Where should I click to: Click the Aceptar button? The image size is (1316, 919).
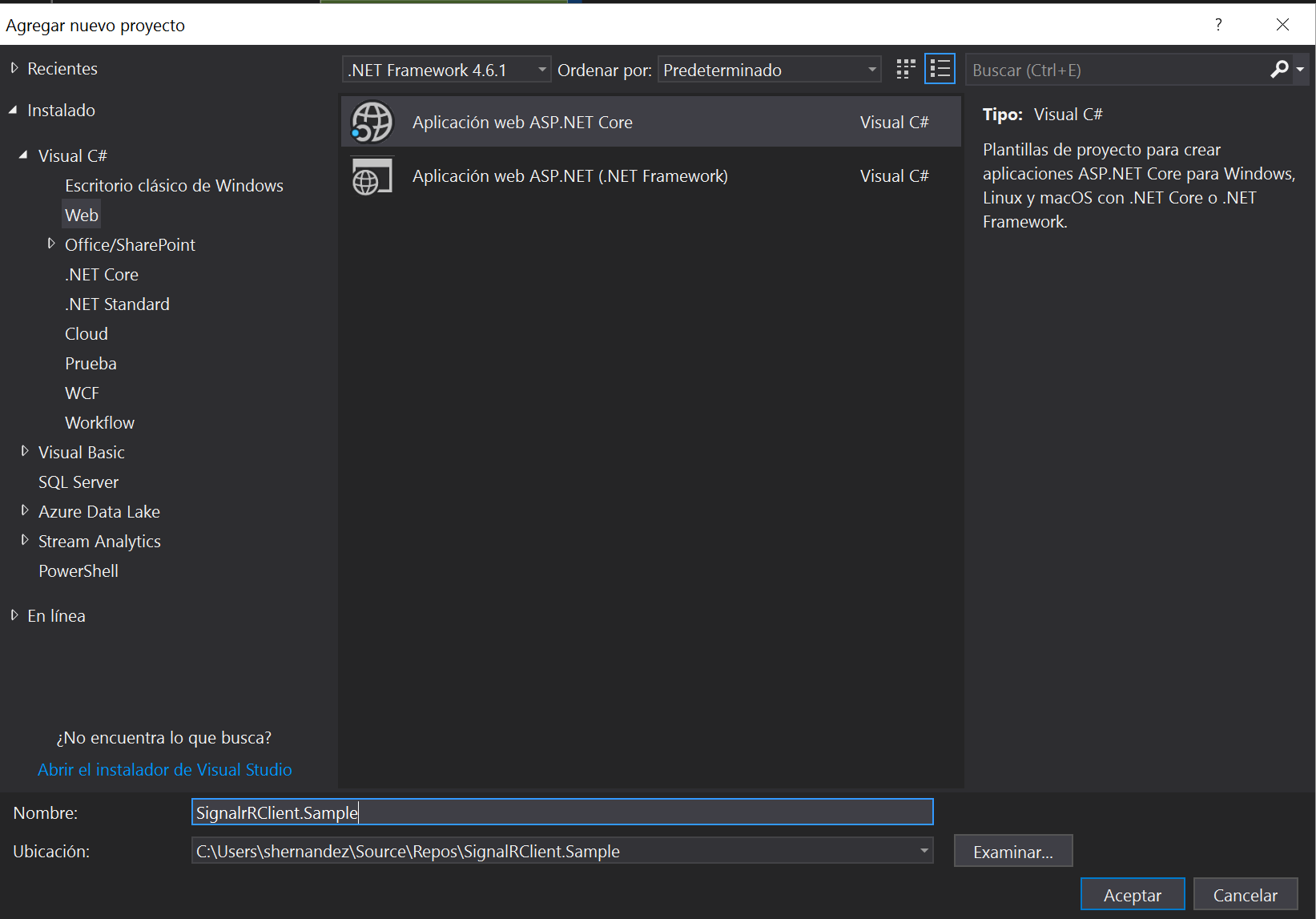pyautogui.click(x=1132, y=895)
